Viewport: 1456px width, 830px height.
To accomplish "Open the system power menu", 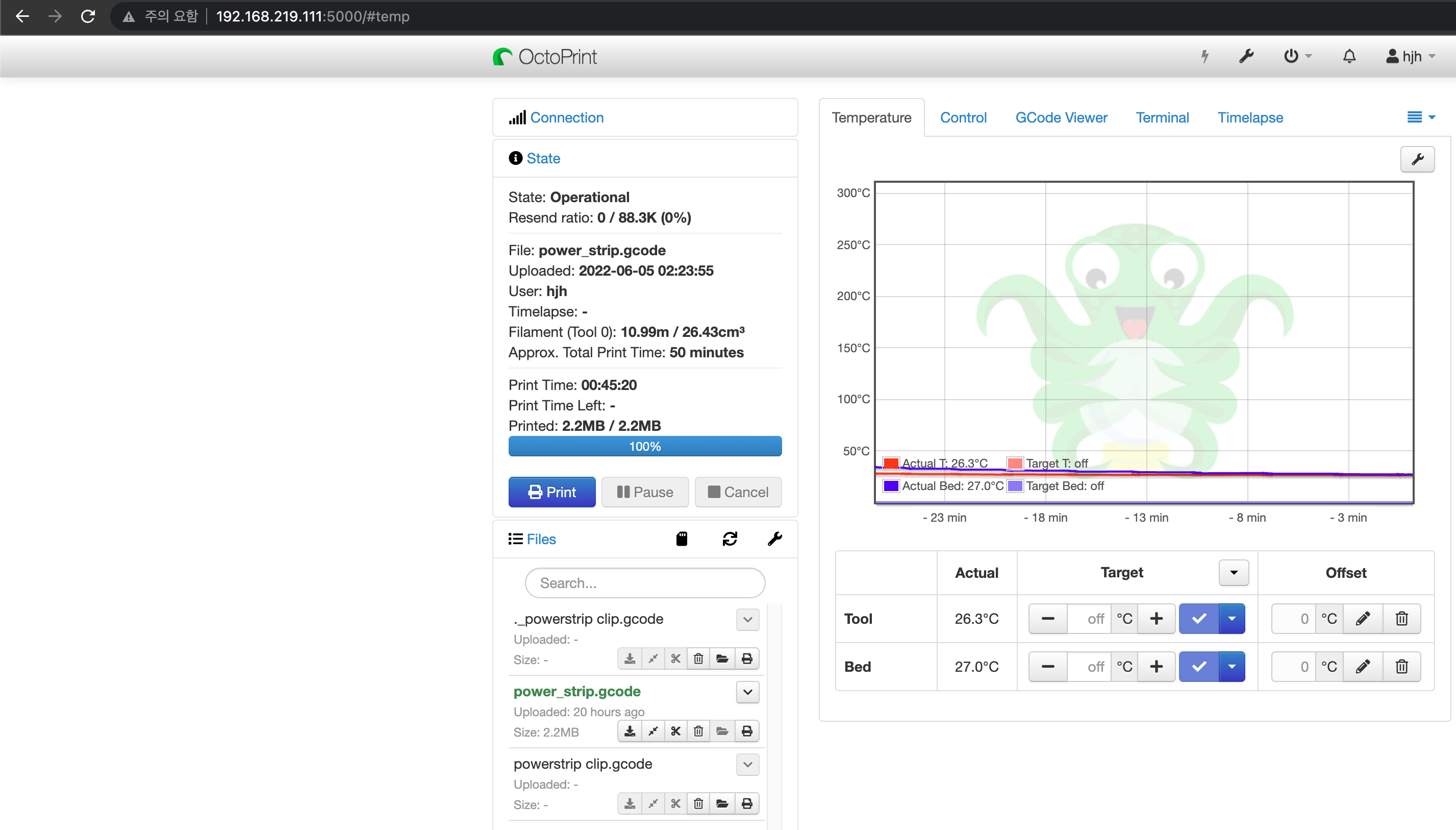I will 1297,56.
